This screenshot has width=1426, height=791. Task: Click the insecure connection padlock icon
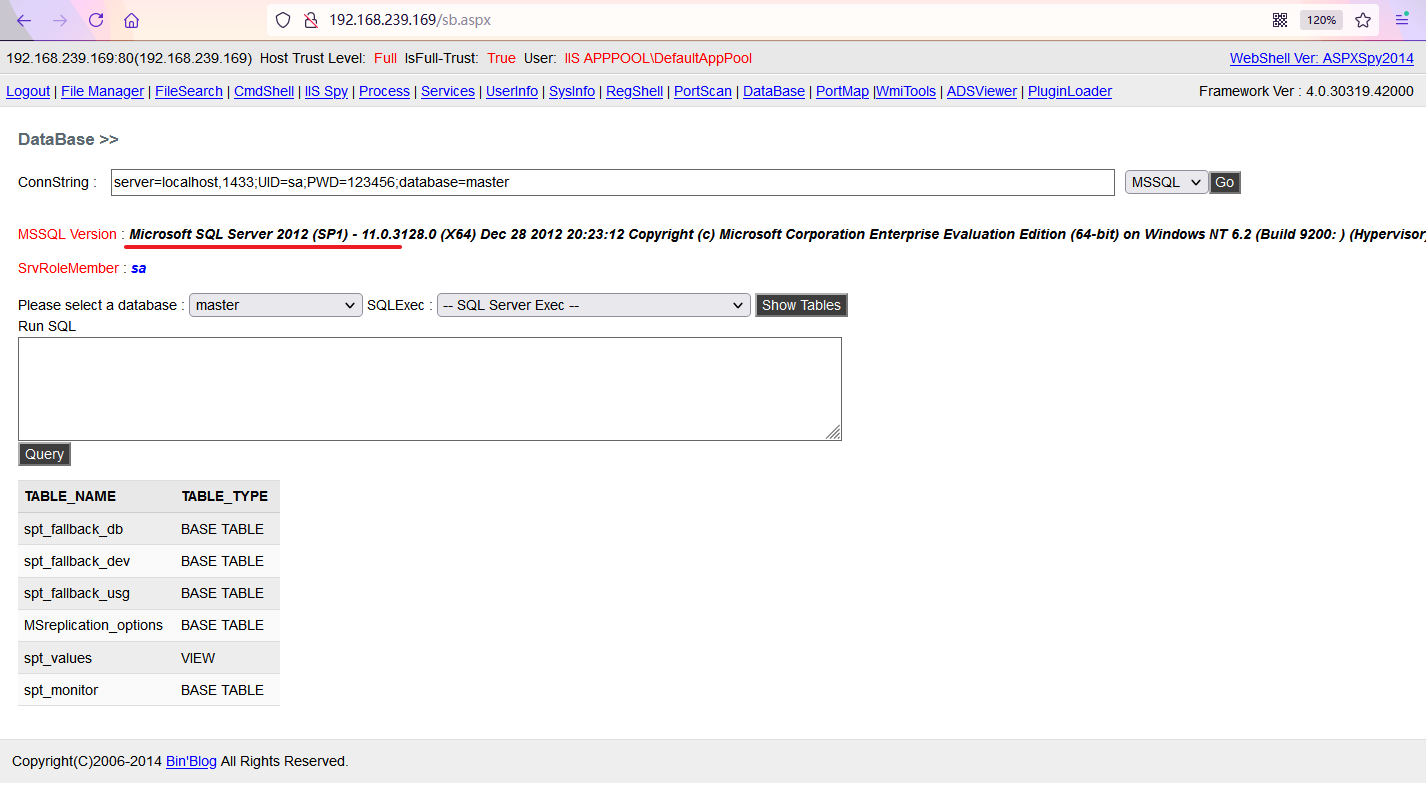[x=310, y=20]
